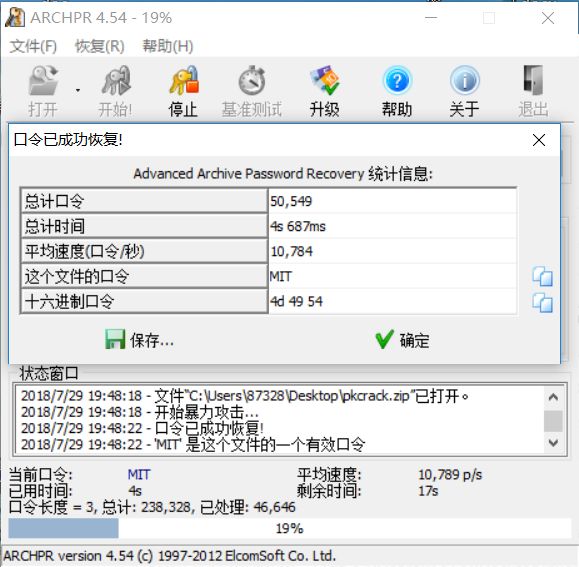Click the 19:48:22 口令已成功恢复! log line
Viewport: 579px width, 567px height.
point(142,428)
